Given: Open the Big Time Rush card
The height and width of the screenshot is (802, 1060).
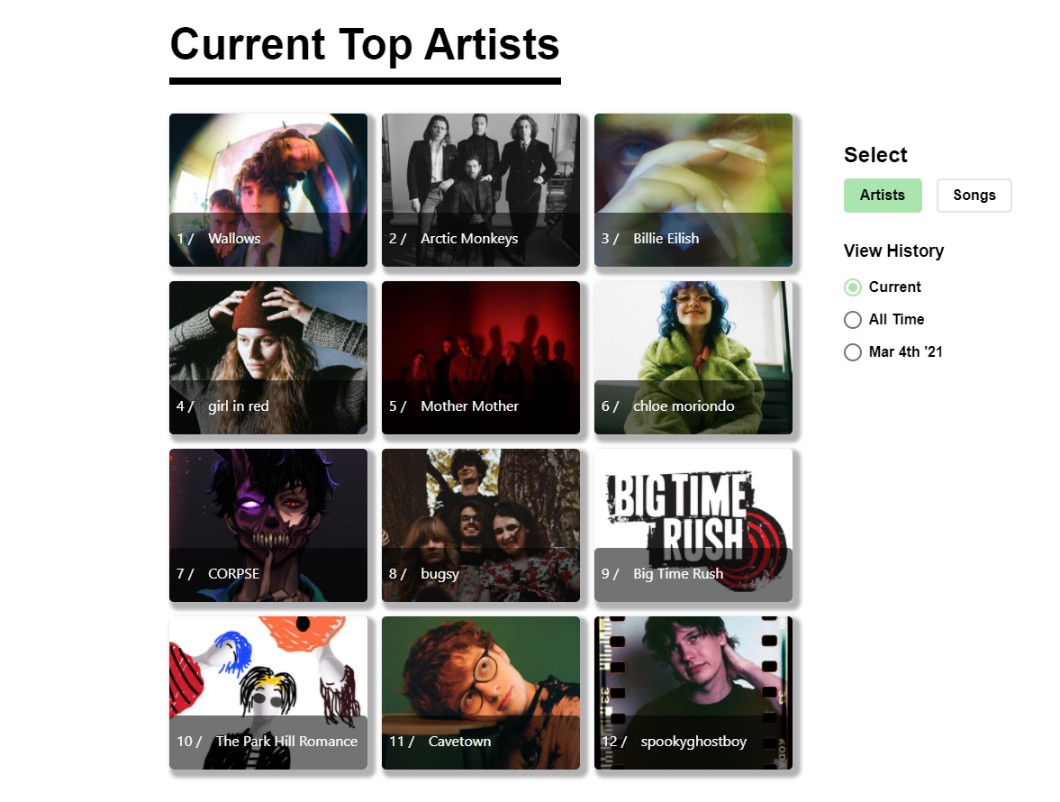Looking at the screenshot, I should point(693,525).
